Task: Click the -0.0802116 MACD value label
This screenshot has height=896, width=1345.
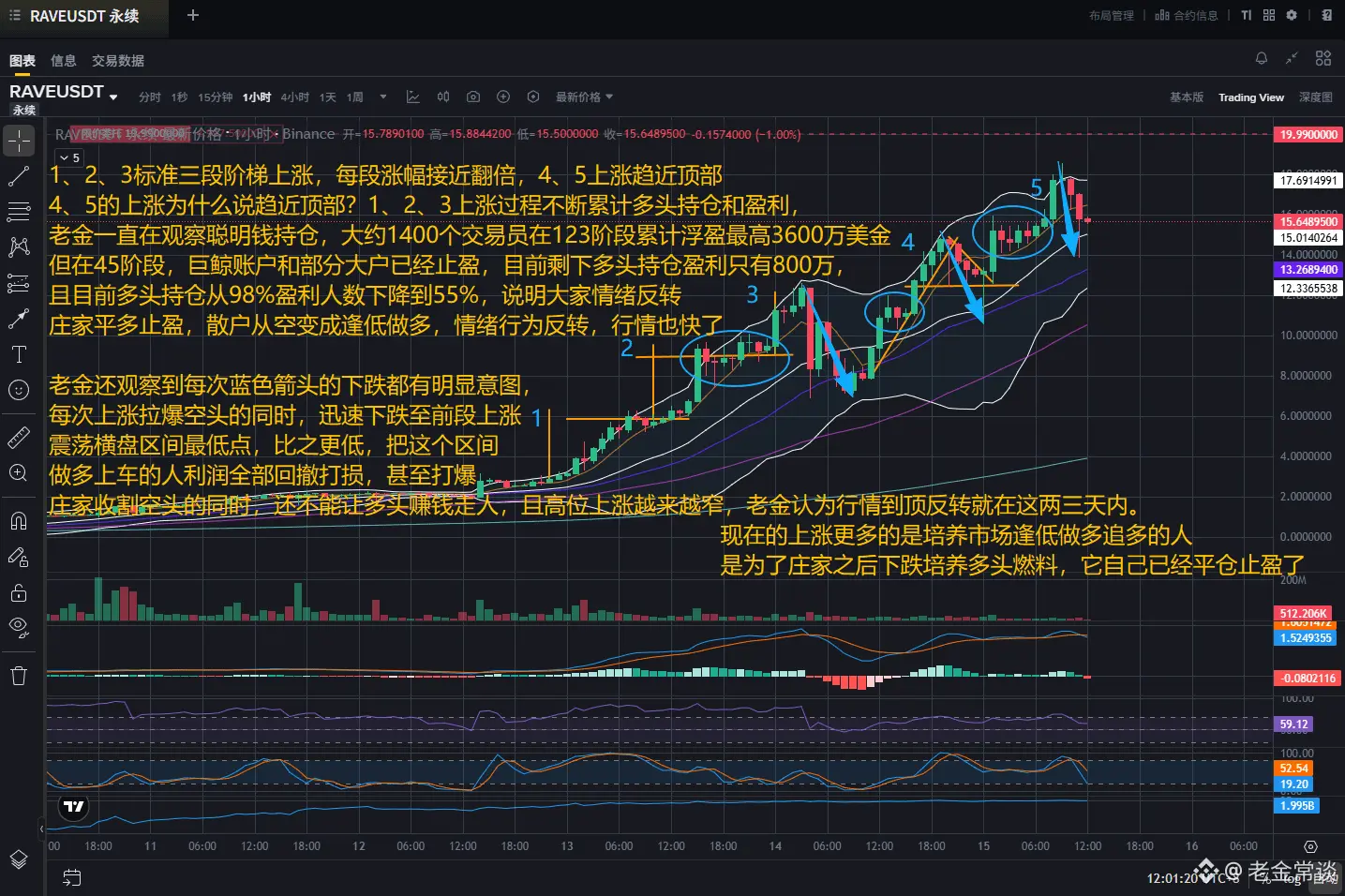Action: pyautogui.click(x=1306, y=679)
